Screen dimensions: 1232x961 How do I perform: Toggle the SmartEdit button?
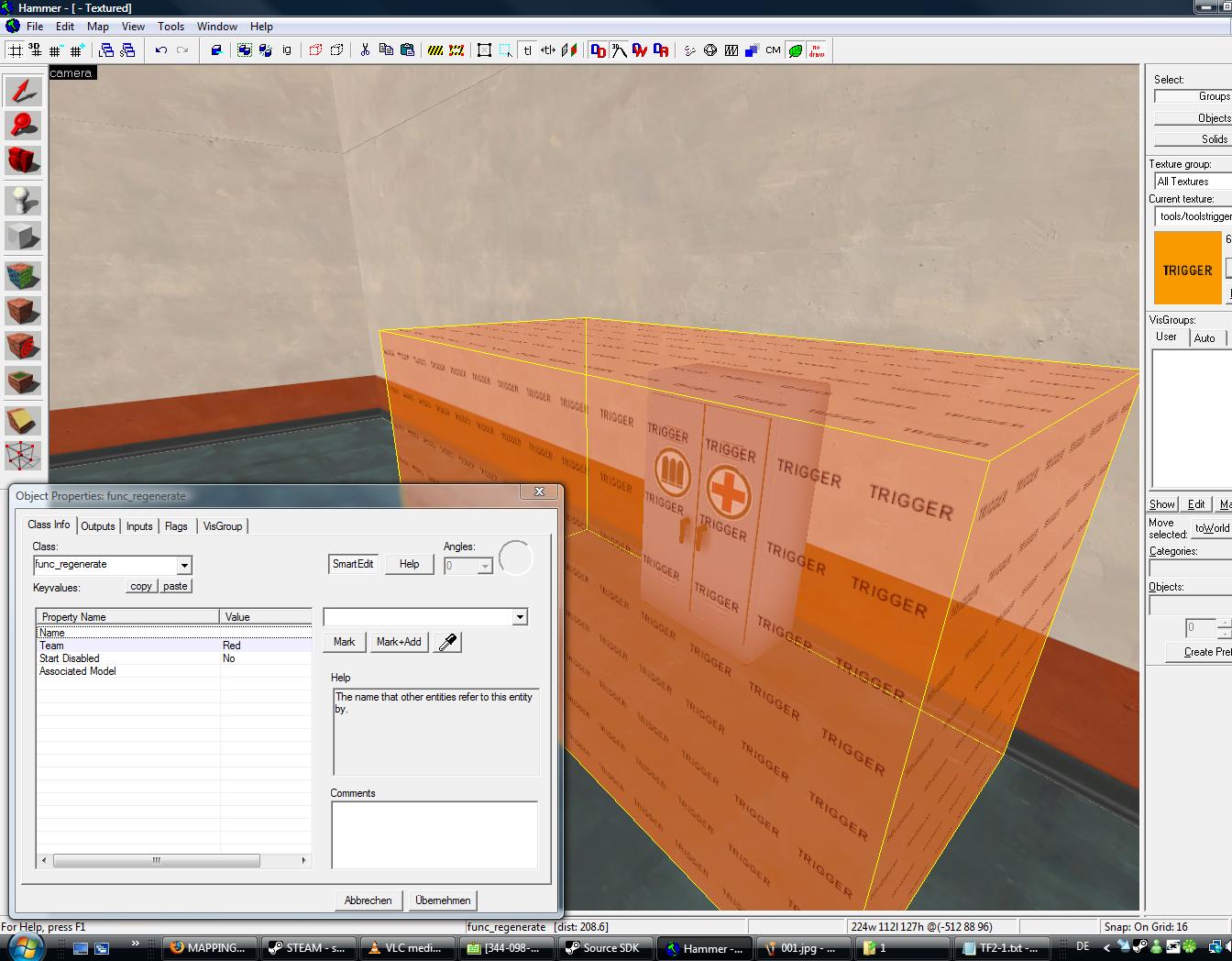tap(353, 564)
